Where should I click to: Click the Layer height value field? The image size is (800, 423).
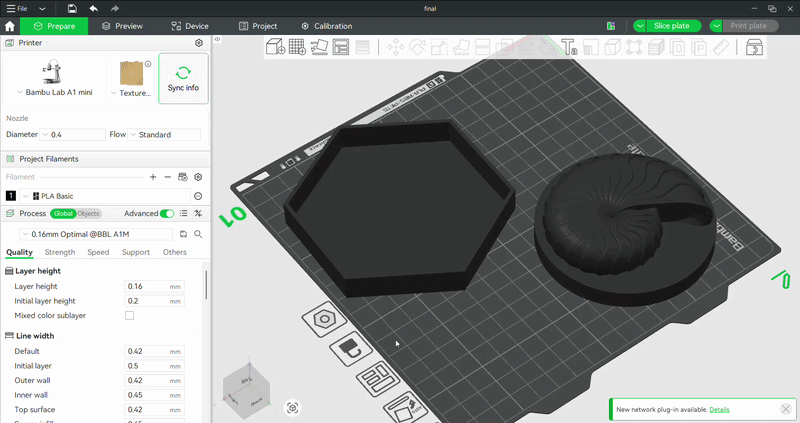coord(154,286)
